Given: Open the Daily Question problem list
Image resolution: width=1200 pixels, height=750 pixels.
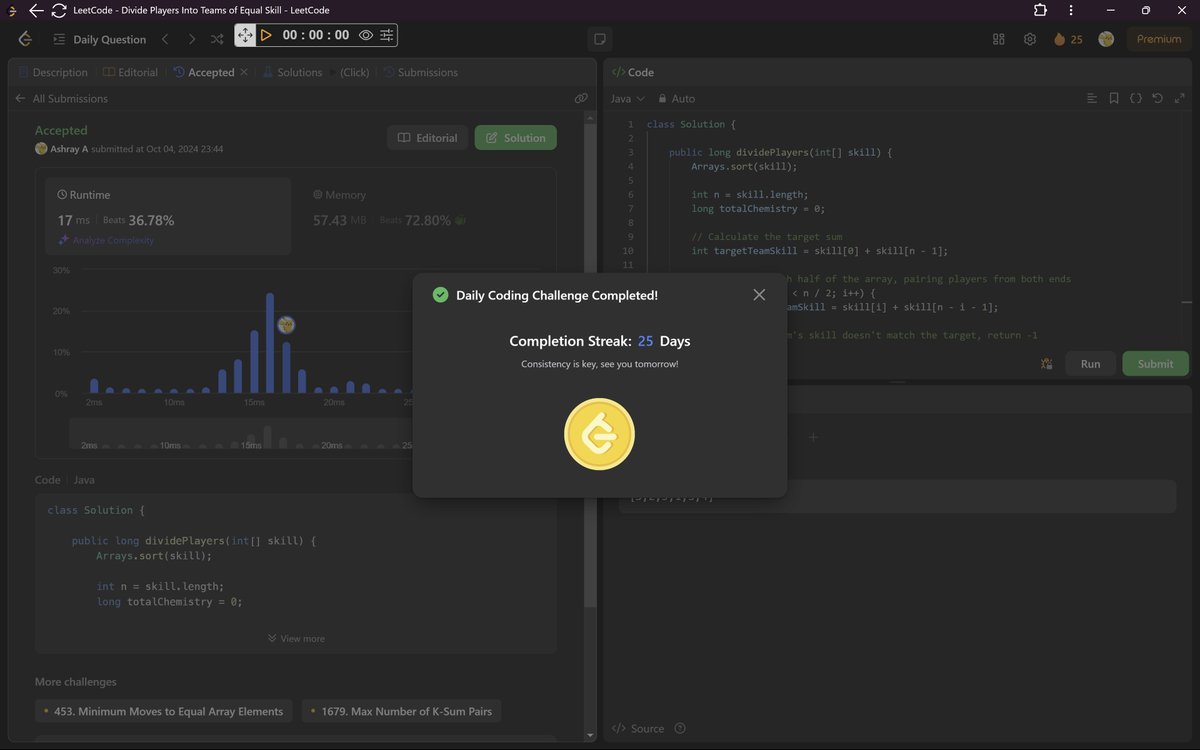Looking at the screenshot, I should click(100, 39).
